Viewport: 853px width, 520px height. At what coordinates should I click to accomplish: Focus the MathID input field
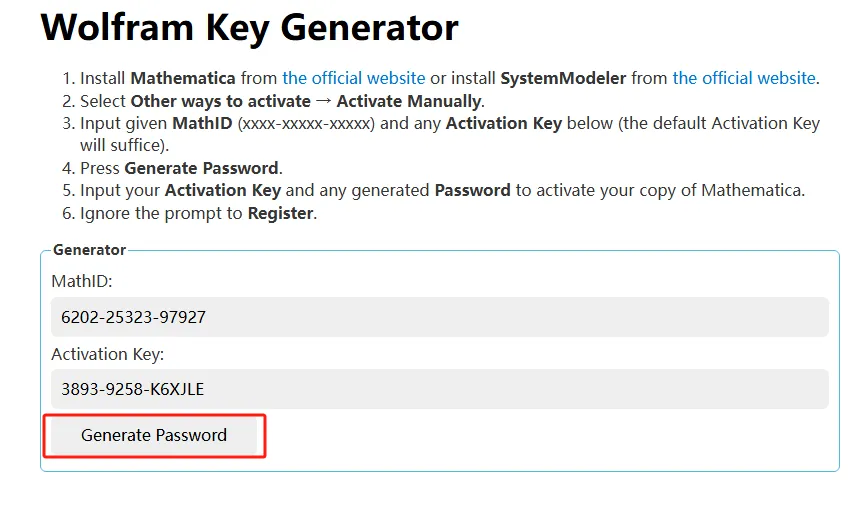click(x=439, y=317)
